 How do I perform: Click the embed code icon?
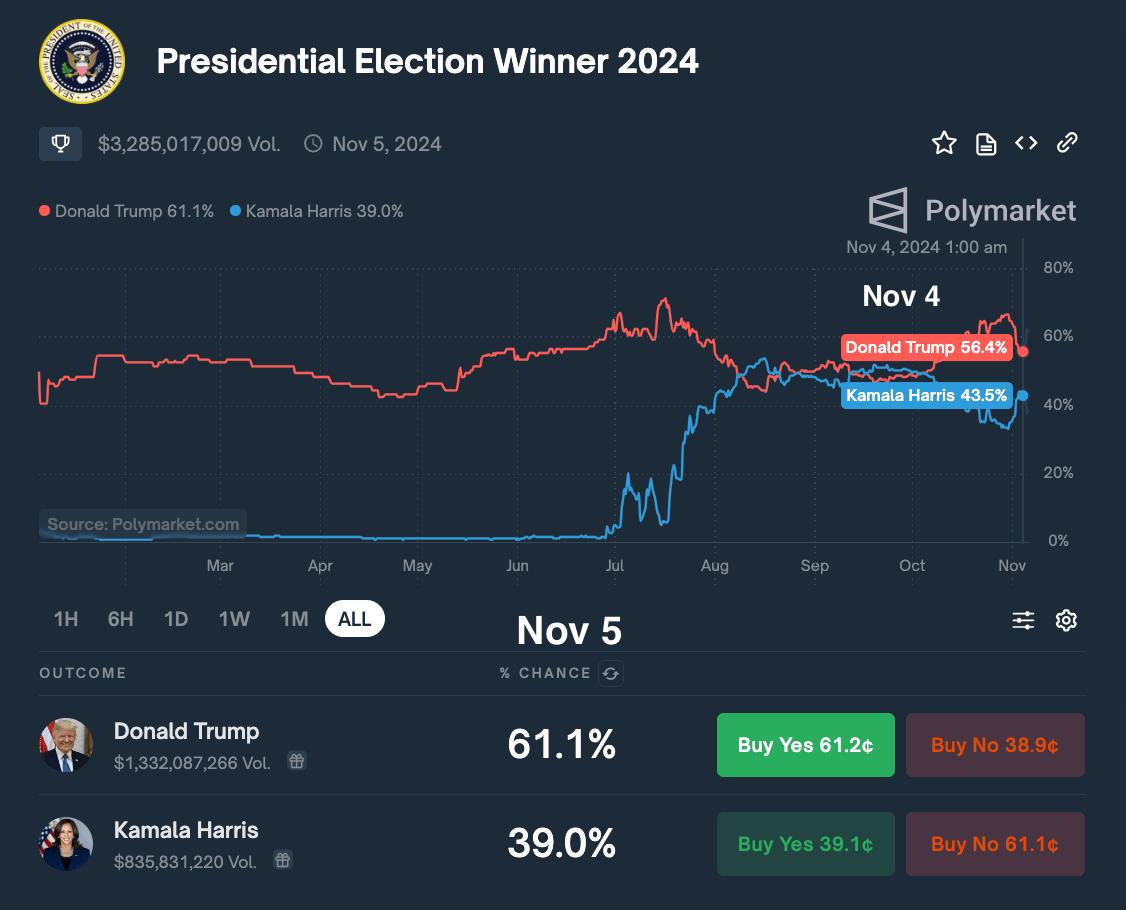click(1026, 143)
